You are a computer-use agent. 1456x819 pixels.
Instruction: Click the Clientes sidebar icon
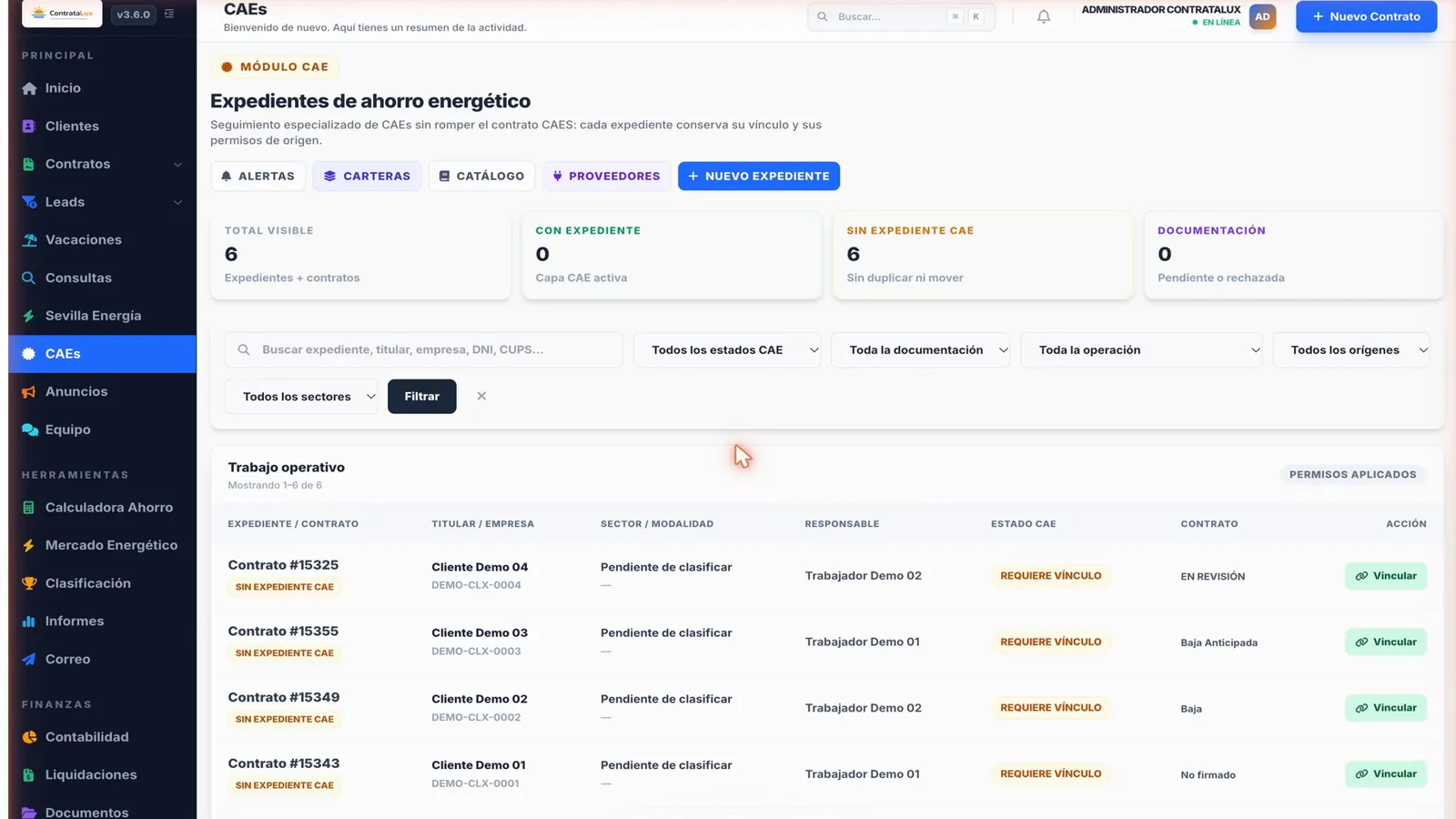tap(29, 126)
